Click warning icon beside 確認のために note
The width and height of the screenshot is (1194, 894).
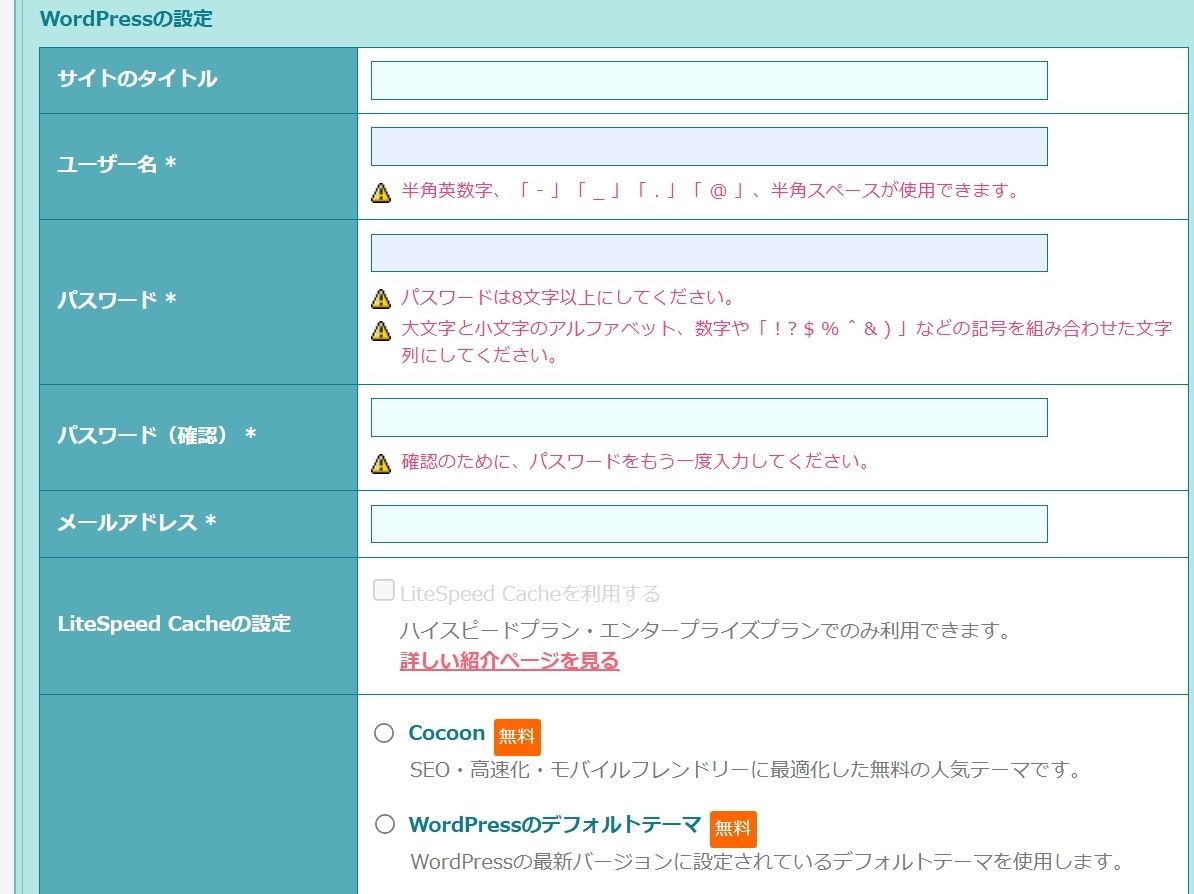[x=381, y=464]
